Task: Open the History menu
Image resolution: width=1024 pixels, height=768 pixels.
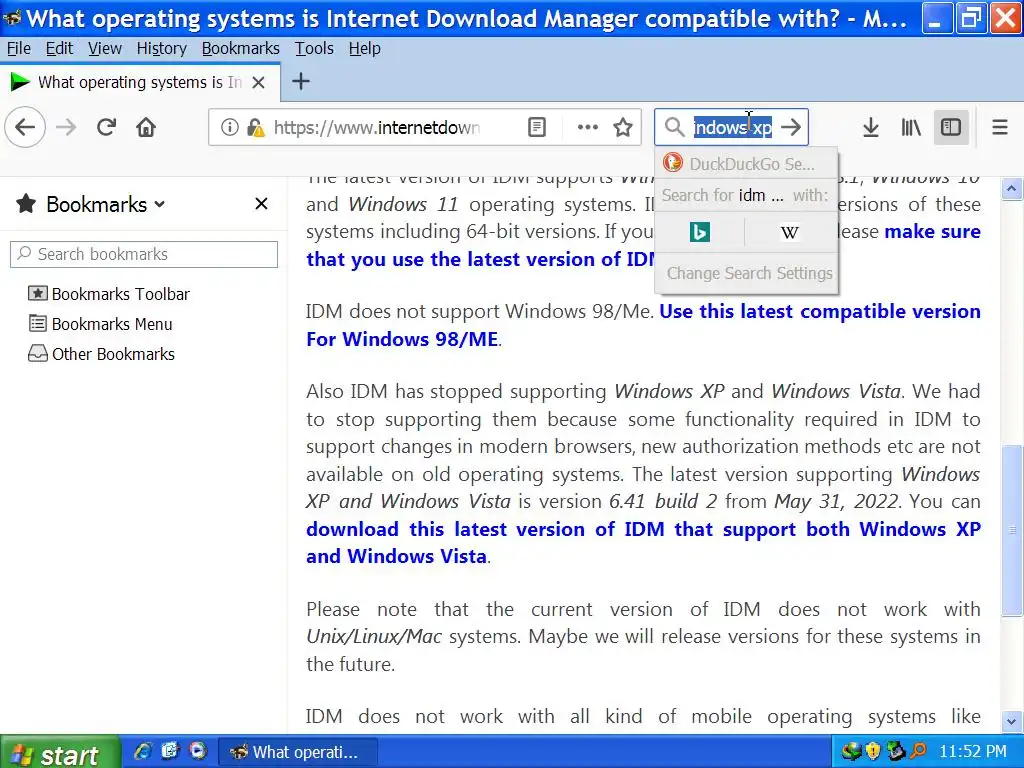Action: (x=161, y=48)
